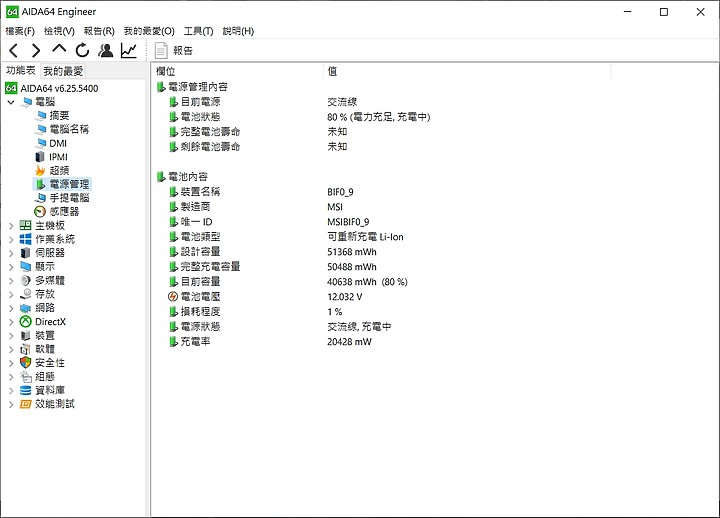Click the 電池內容 section header
Image resolution: width=720 pixels, height=518 pixels.
point(187,176)
